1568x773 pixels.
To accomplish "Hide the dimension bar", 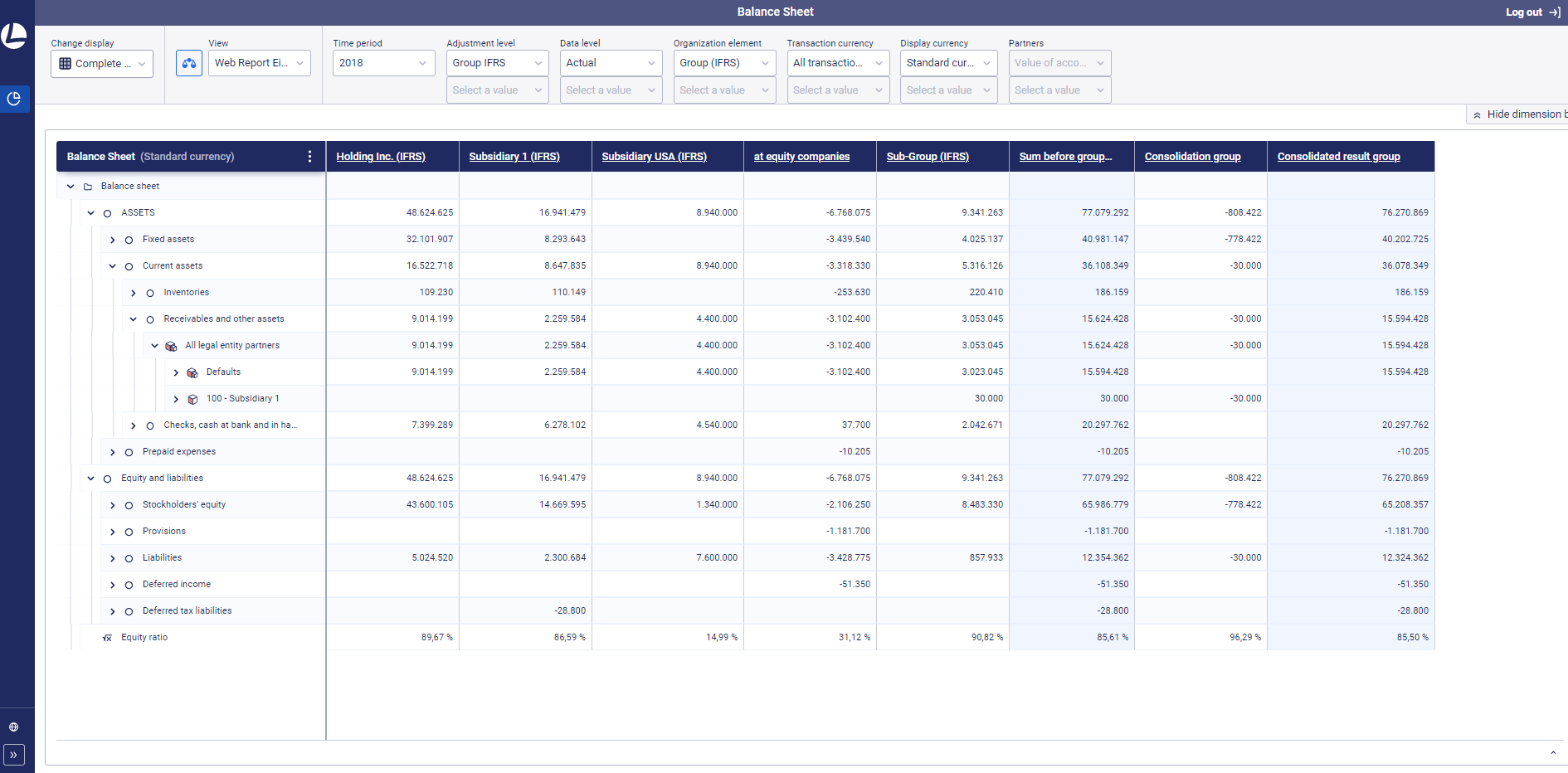I will (x=1518, y=114).
